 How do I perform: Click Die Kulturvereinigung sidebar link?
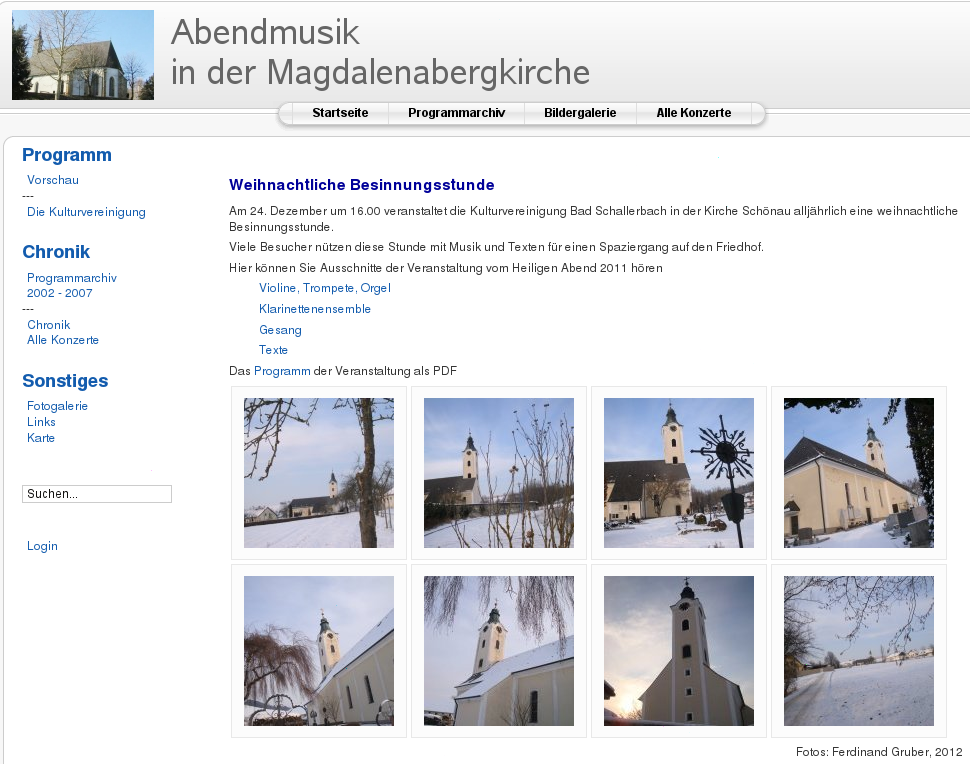[86, 212]
